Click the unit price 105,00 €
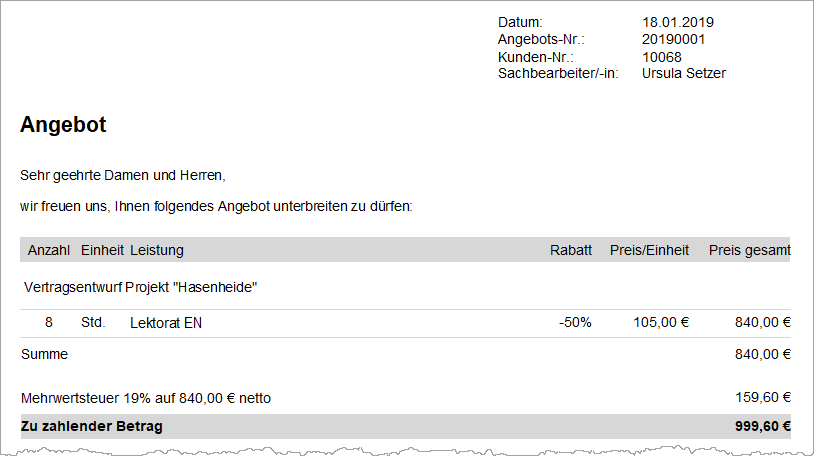This screenshot has width=814, height=456. tap(660, 323)
